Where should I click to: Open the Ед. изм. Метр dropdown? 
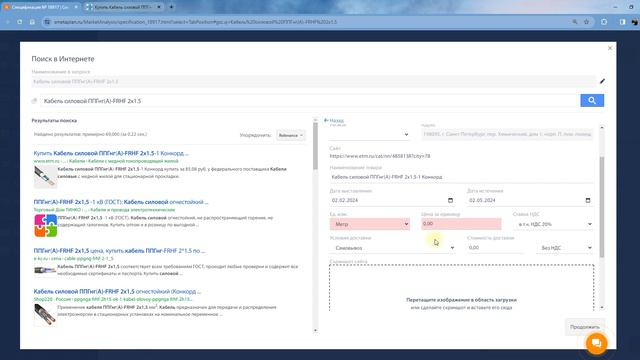pos(370,224)
